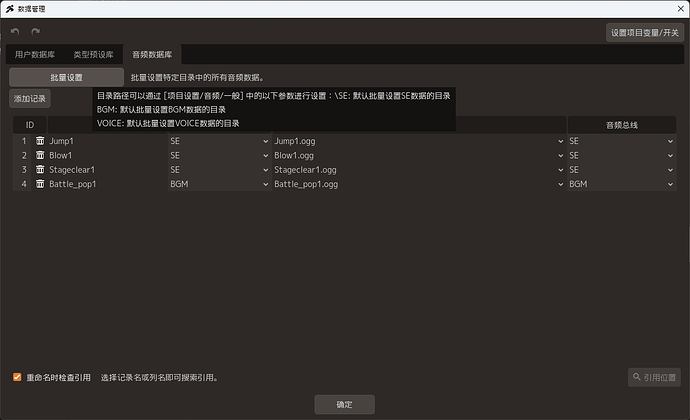Select the Jump1 record name
690x420 pixels.
tap(62, 141)
